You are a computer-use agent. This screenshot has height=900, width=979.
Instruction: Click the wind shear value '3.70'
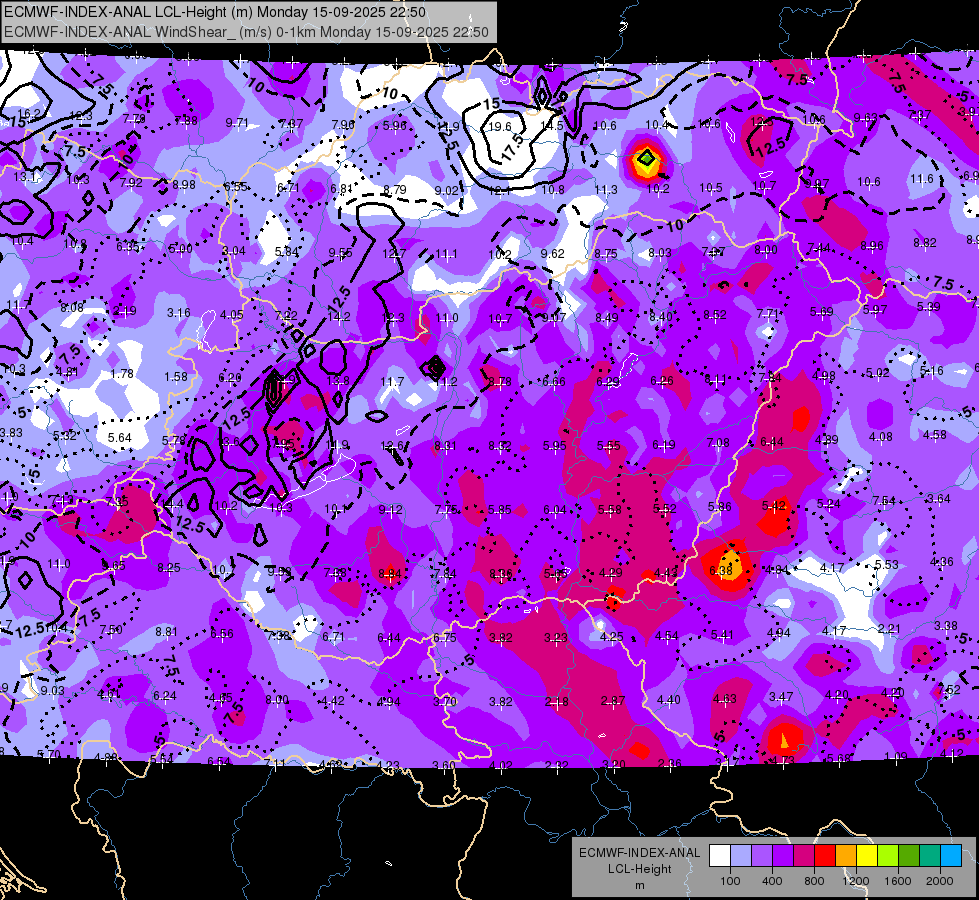[445, 701]
